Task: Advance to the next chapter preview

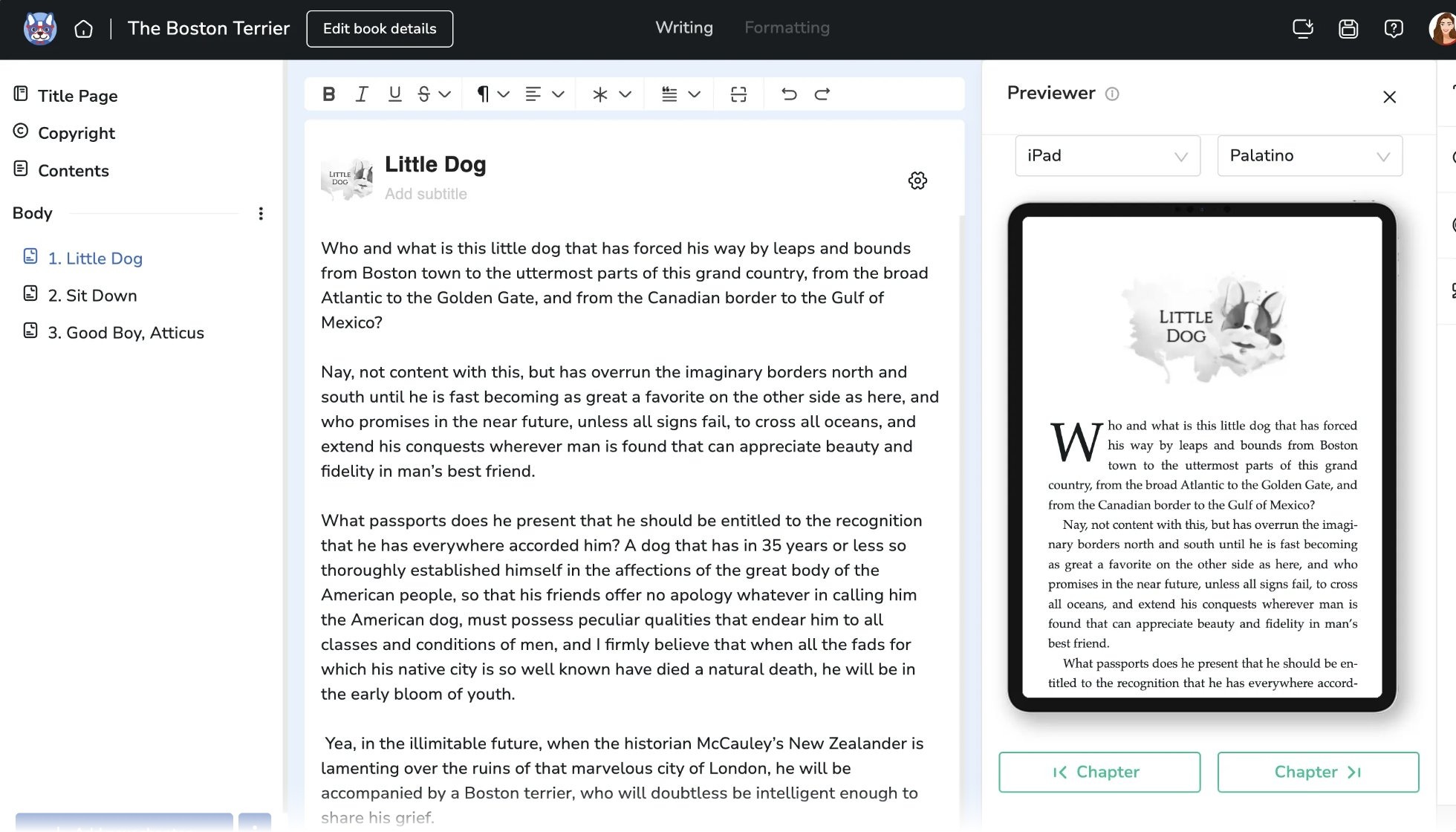Action: 1318,772
